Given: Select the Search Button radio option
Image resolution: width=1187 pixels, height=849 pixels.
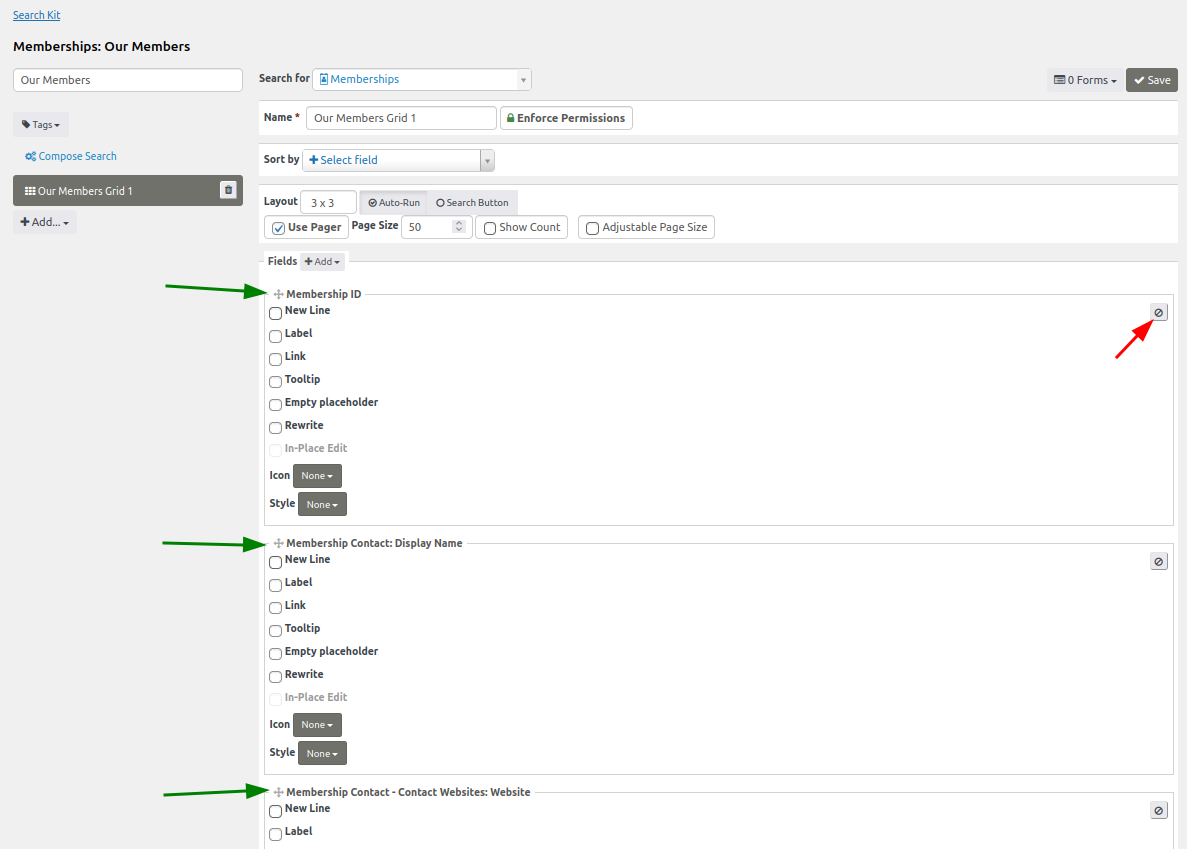Looking at the screenshot, I should click(x=472, y=203).
